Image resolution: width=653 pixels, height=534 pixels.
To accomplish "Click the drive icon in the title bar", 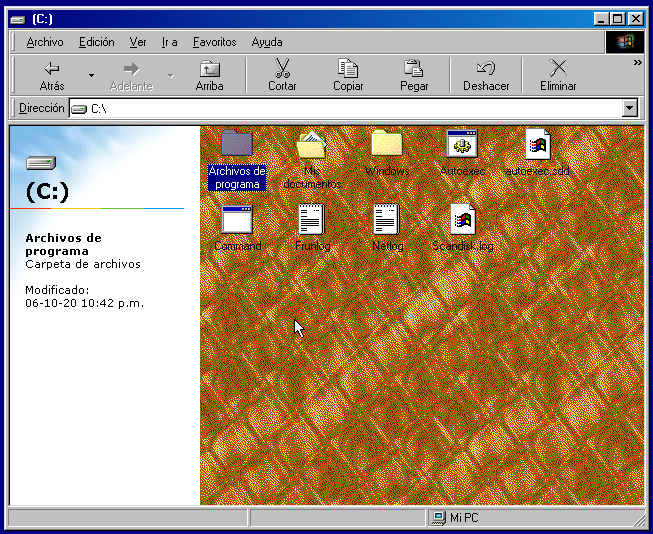I will pos(17,20).
